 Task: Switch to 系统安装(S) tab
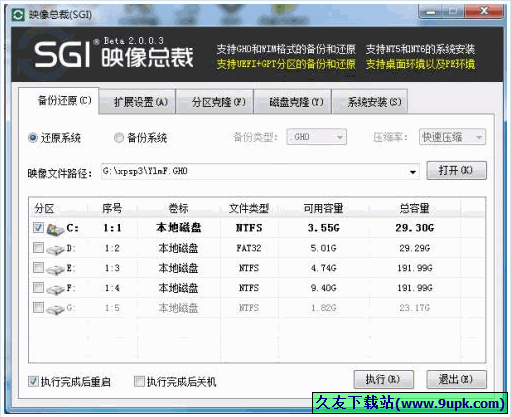tap(370, 102)
